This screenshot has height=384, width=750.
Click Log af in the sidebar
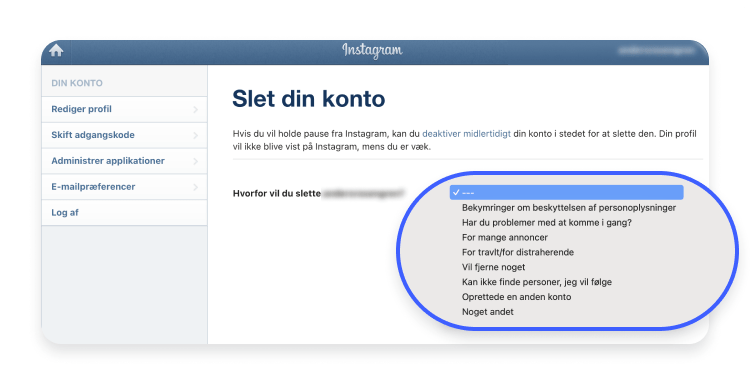click(x=124, y=212)
